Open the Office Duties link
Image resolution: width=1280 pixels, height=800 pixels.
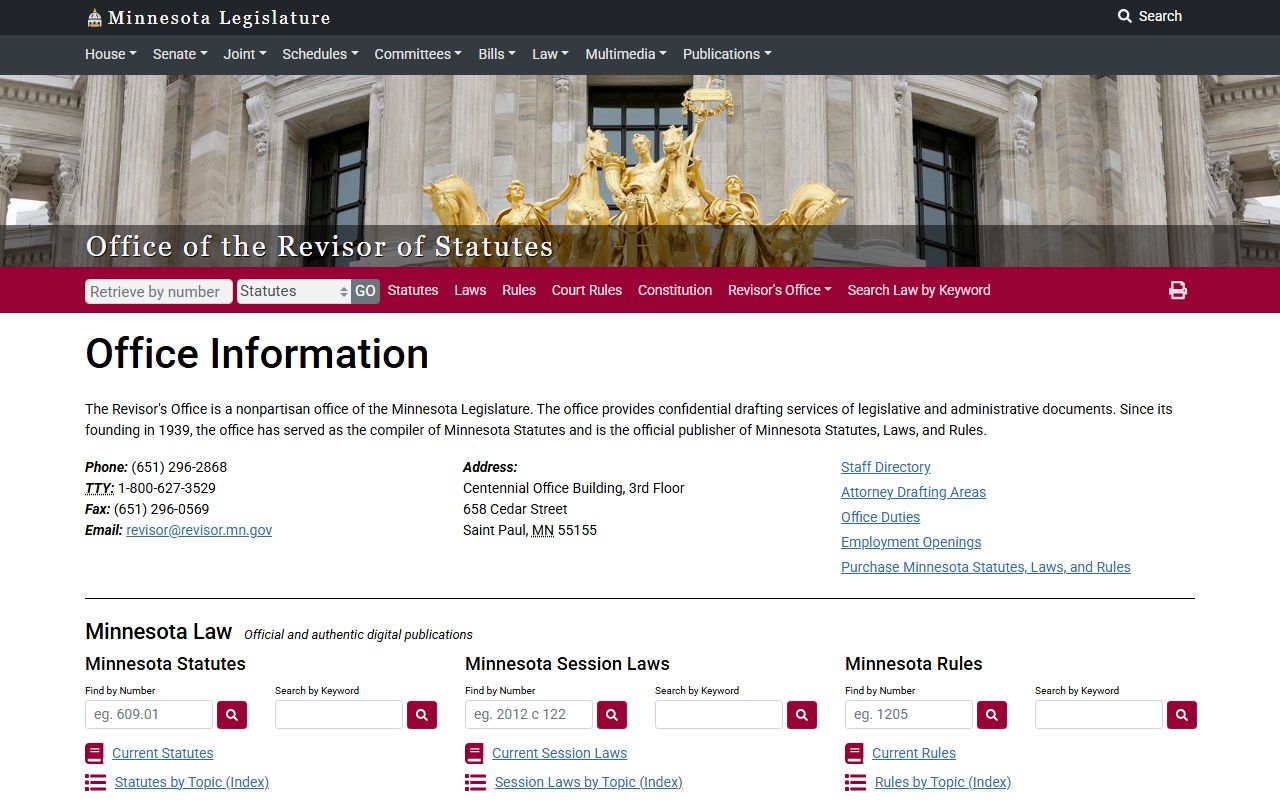pyautogui.click(x=880, y=517)
